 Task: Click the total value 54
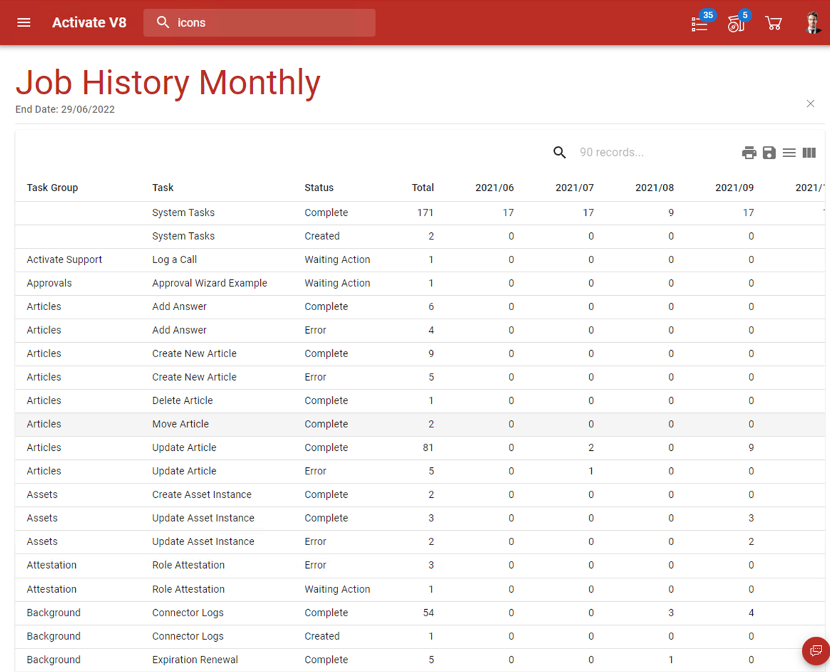428,613
